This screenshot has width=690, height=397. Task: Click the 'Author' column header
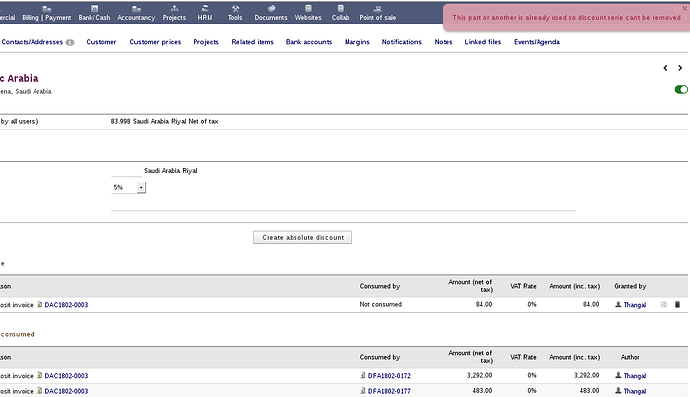click(630, 357)
